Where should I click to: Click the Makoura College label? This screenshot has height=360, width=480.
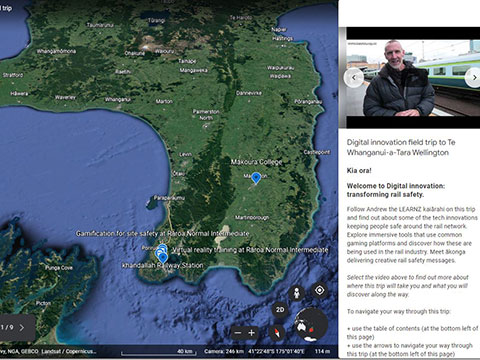click(x=256, y=162)
